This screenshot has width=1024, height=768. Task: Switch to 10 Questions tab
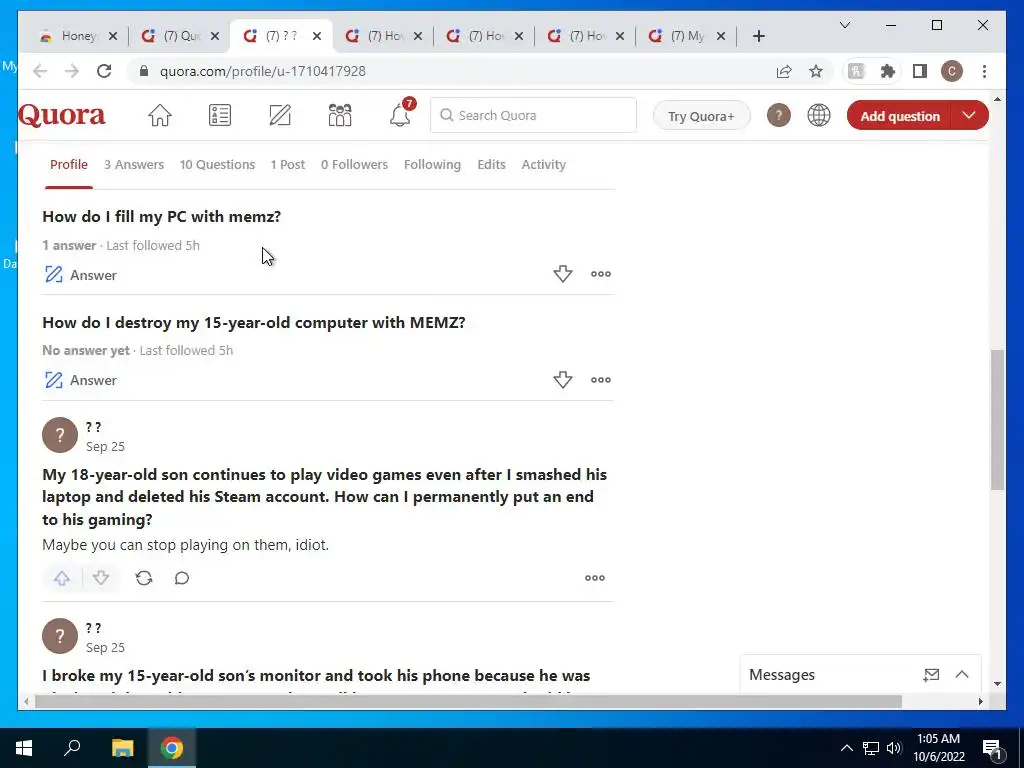pos(217,165)
